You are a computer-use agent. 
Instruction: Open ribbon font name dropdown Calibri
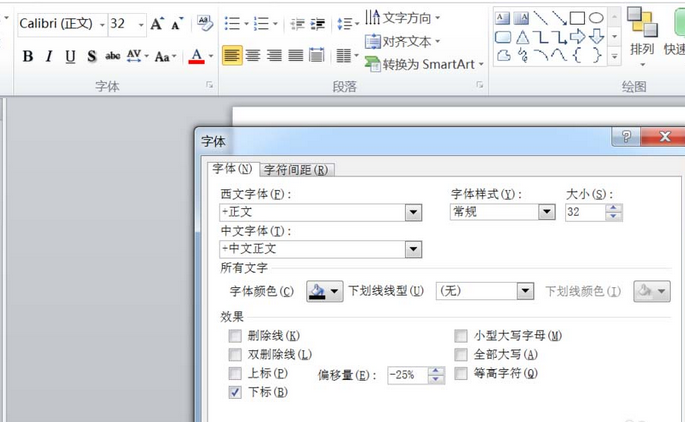click(x=102, y=24)
